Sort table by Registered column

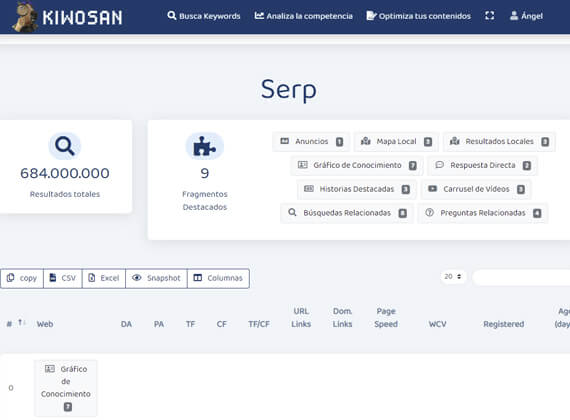[503, 324]
